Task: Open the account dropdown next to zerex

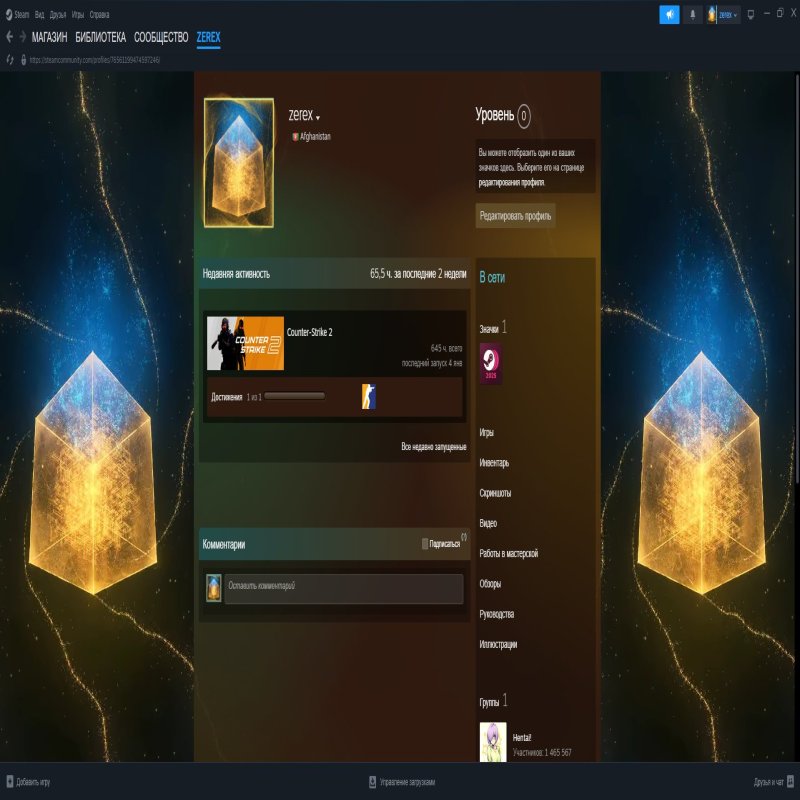Action: (x=733, y=13)
